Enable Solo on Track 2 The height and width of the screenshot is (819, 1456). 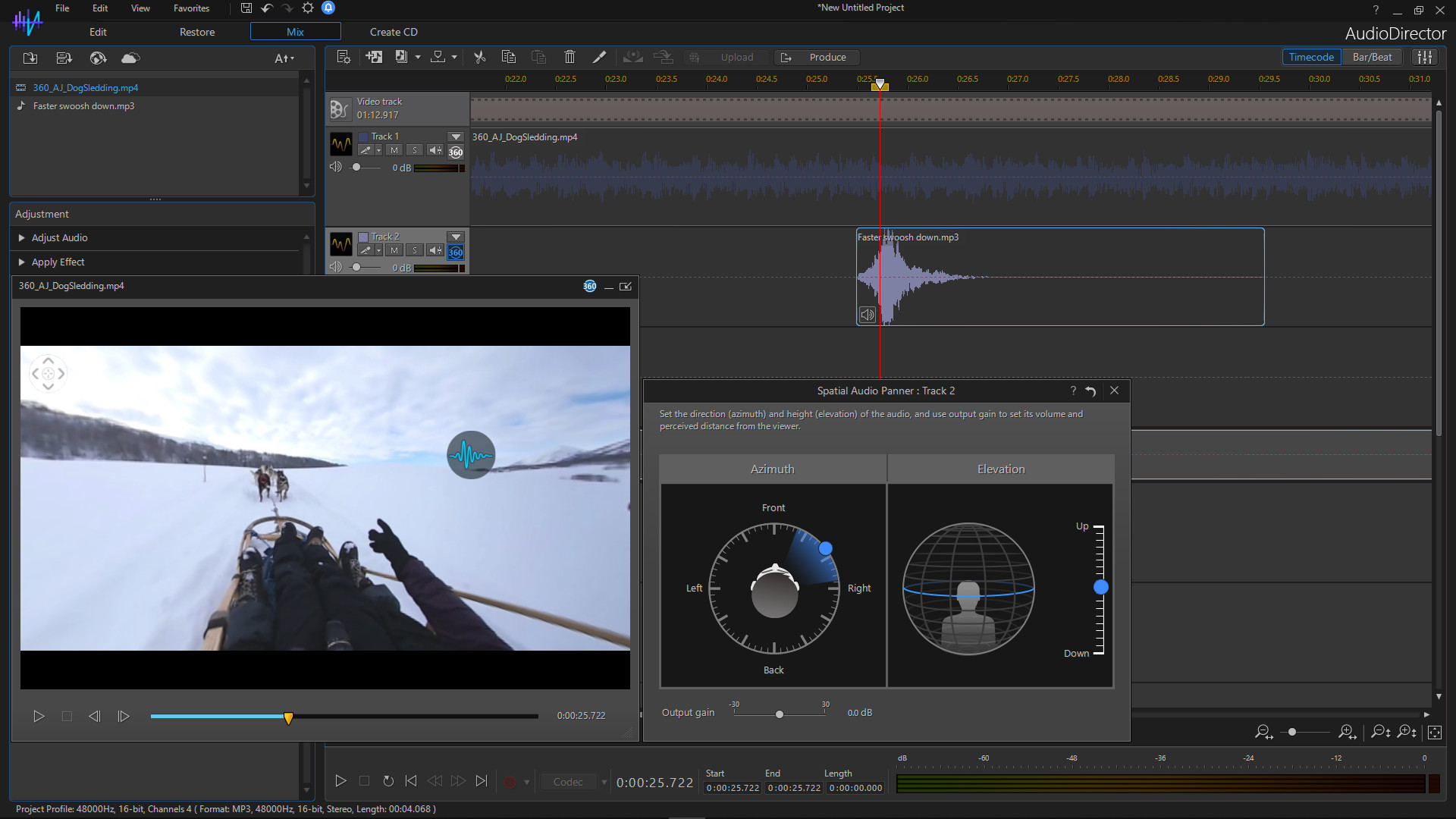click(x=414, y=250)
